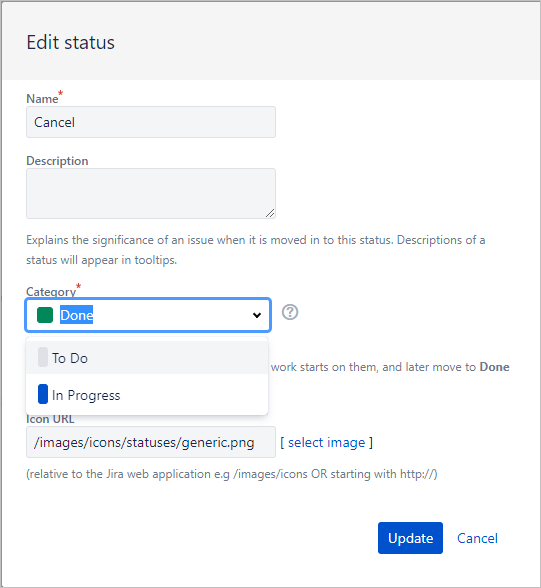541x588 pixels.
Task: Open the select image link
Action: tap(327, 442)
